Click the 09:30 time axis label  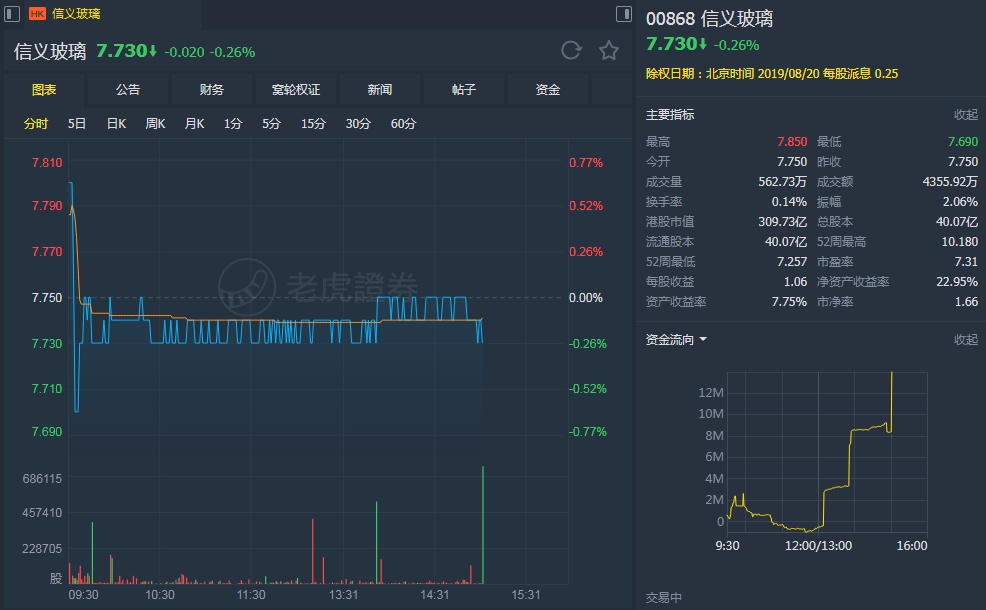click(83, 595)
